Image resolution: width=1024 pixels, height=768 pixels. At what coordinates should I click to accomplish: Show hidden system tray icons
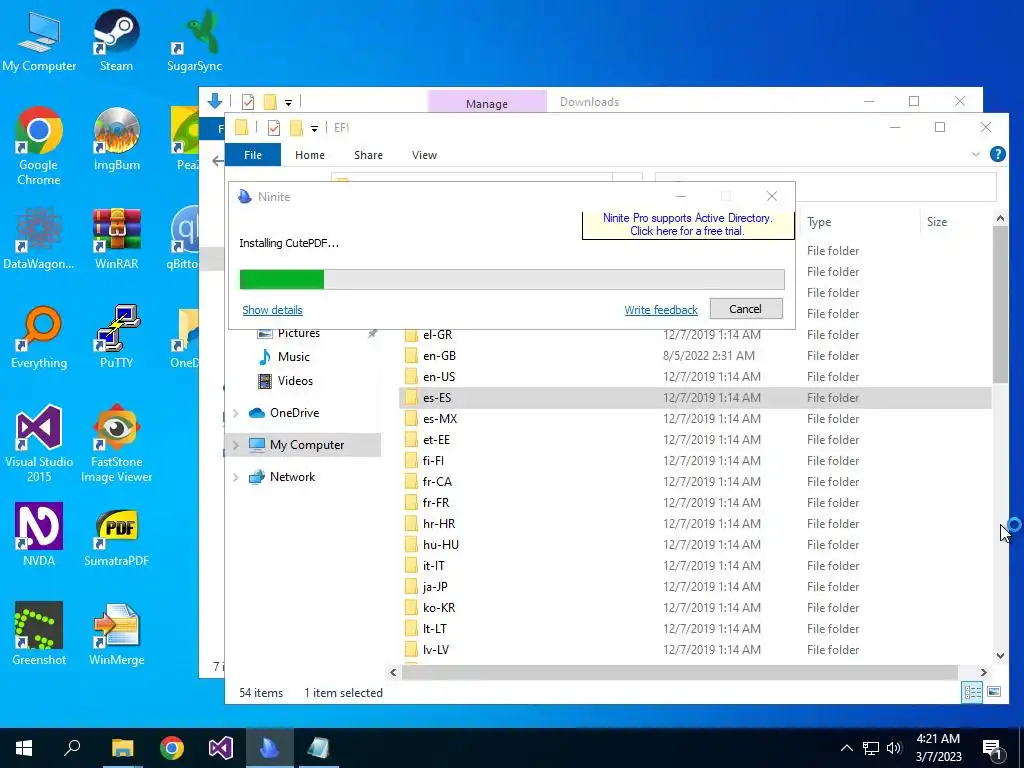click(846, 748)
